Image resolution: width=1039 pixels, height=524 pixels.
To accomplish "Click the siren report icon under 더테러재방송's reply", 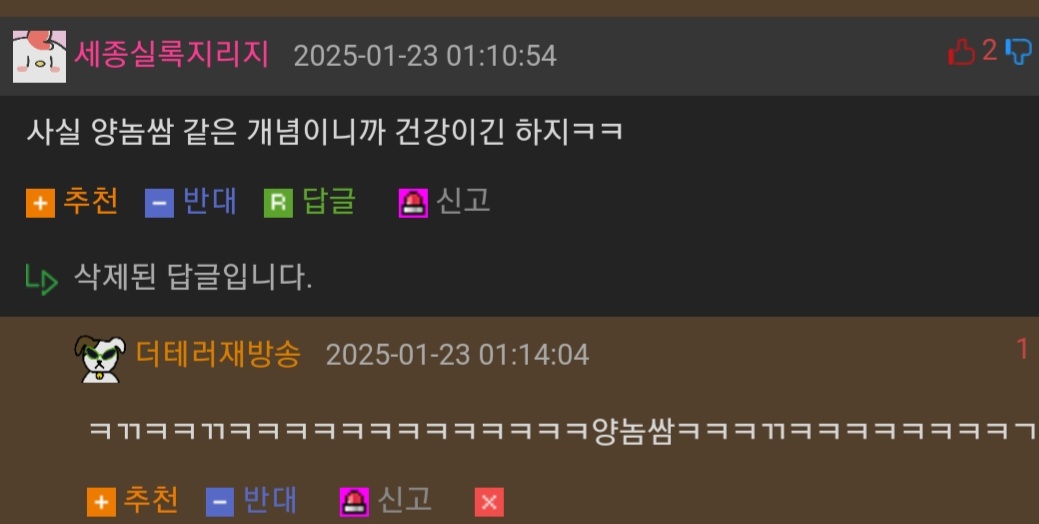I will [x=355, y=502].
